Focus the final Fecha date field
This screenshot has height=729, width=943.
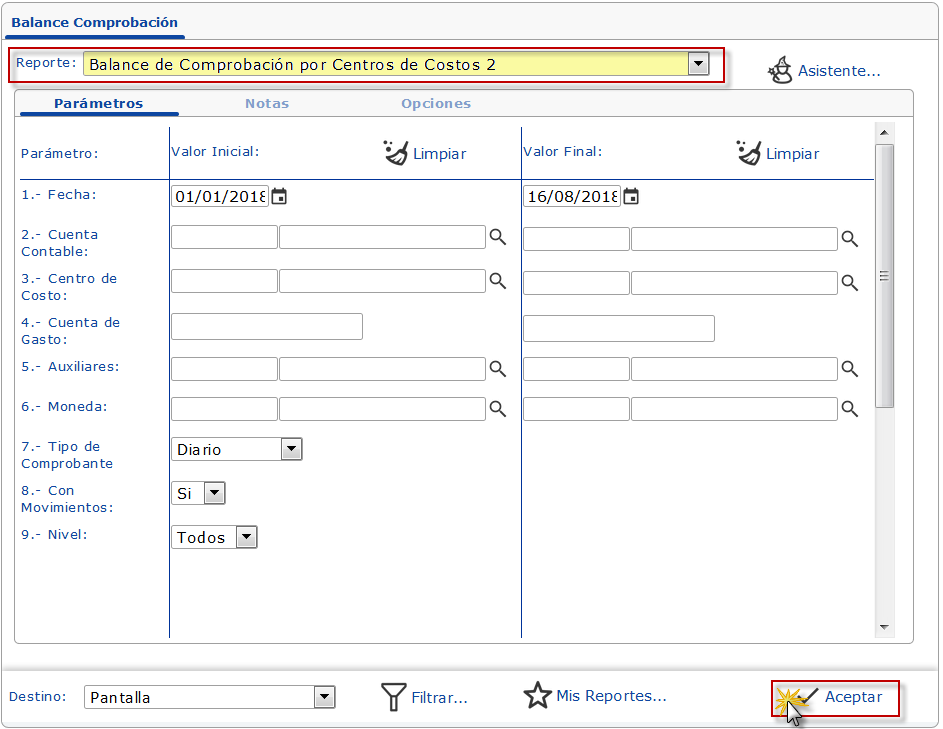pos(572,196)
